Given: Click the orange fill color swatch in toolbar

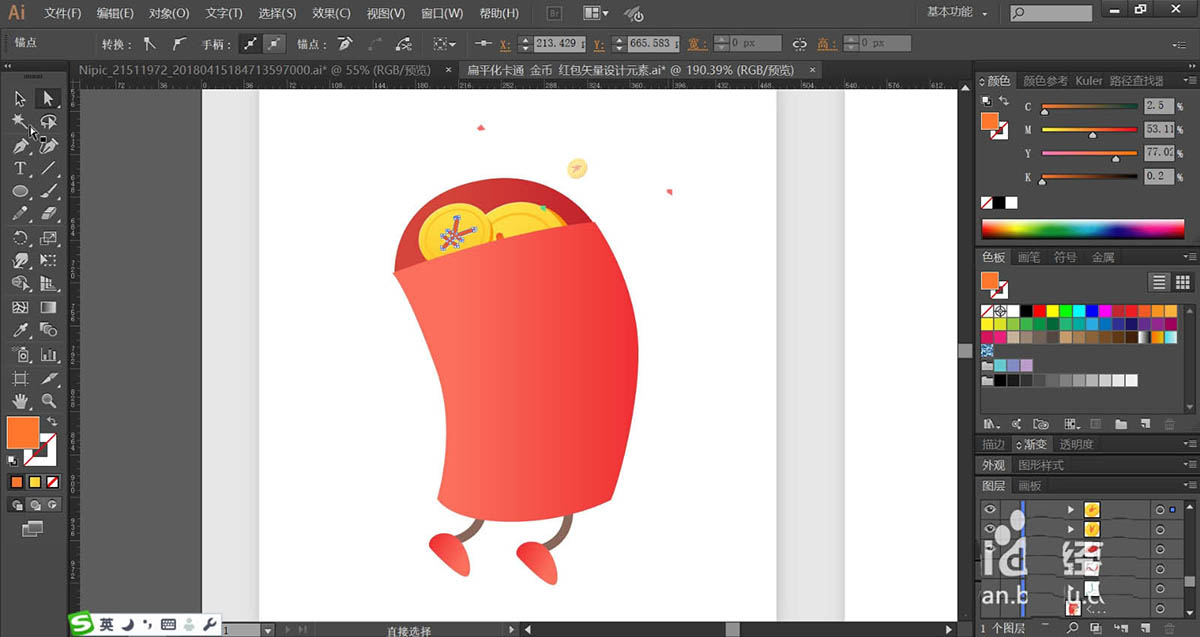Looking at the screenshot, I should tap(22, 433).
